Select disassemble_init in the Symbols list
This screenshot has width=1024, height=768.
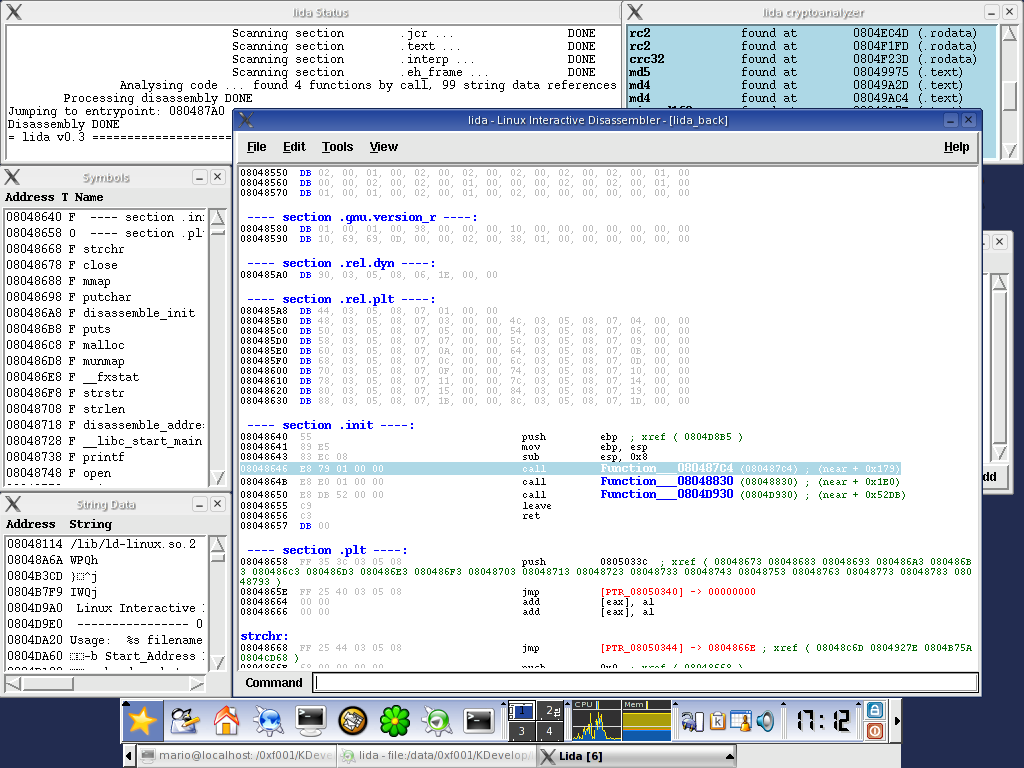[x=138, y=313]
